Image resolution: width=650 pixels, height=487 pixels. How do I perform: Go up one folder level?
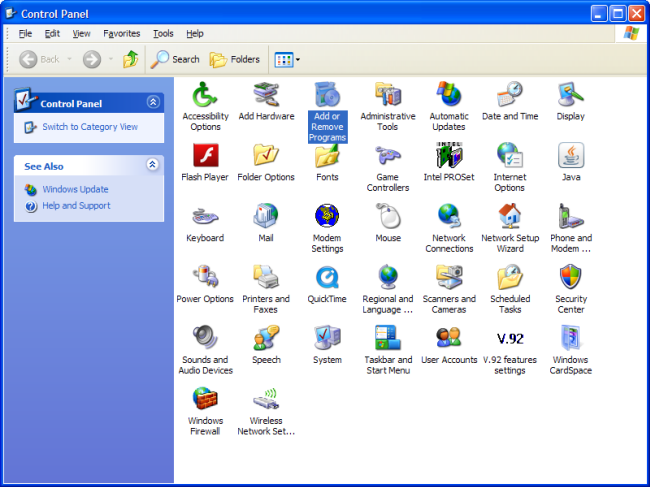tap(130, 59)
